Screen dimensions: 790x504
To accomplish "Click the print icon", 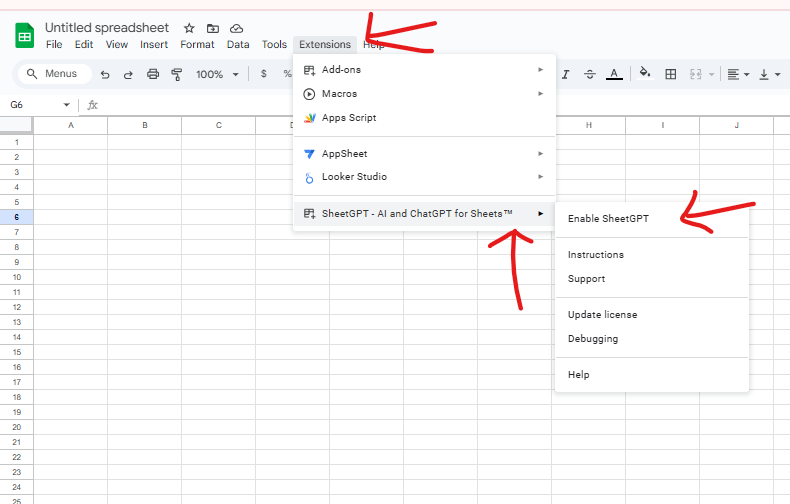I will [153, 75].
